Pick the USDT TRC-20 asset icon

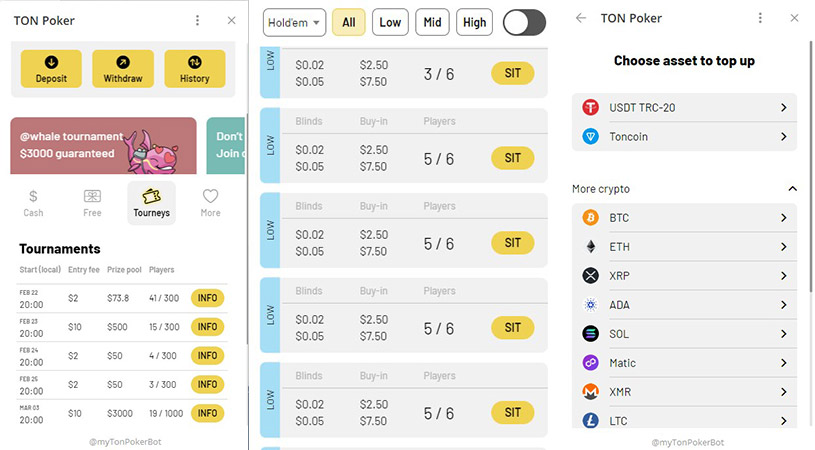[590, 107]
